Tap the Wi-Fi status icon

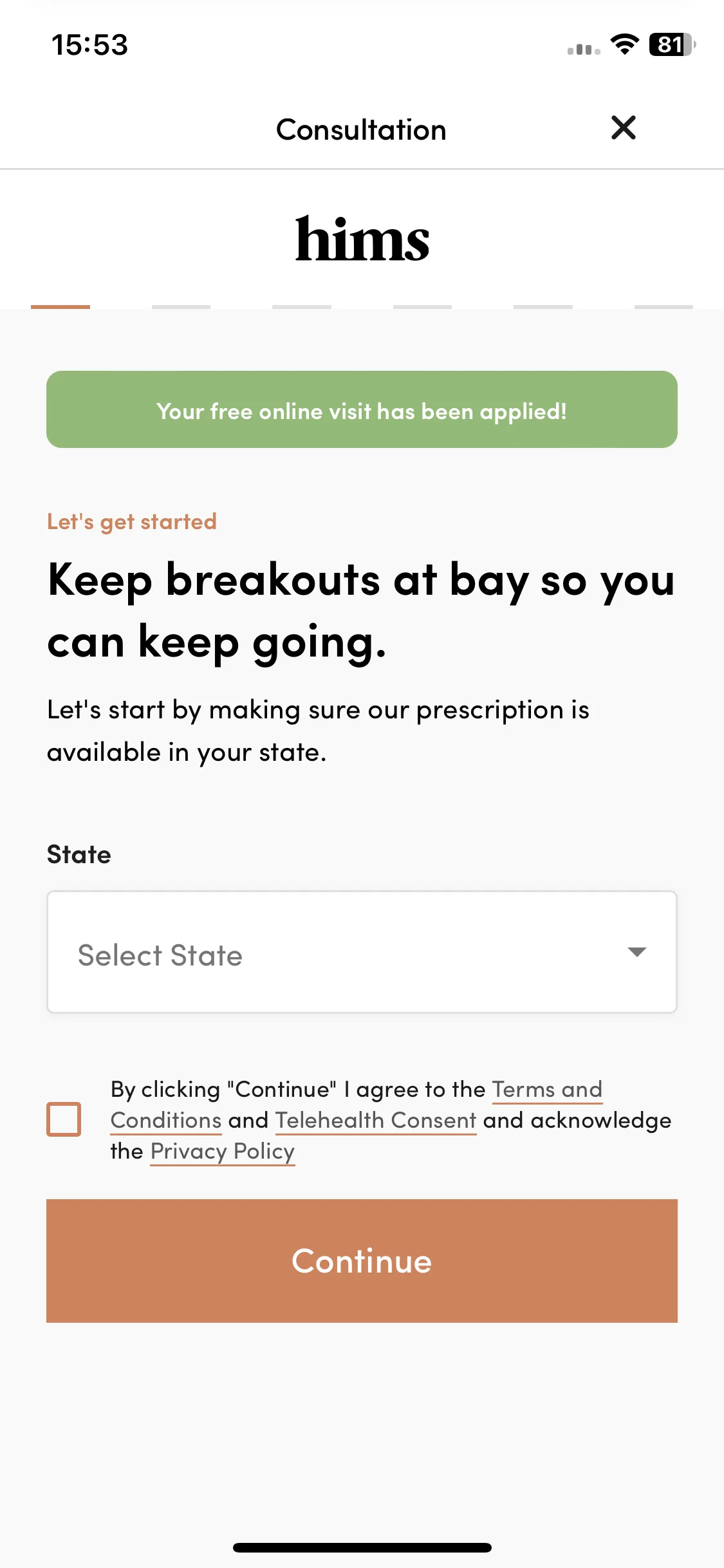[624, 44]
